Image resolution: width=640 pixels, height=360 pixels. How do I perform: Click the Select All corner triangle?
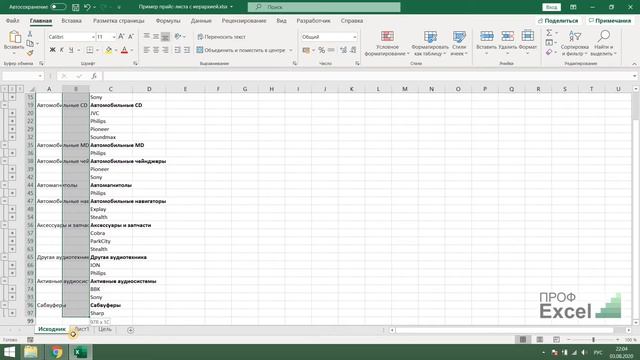[x=31, y=89]
